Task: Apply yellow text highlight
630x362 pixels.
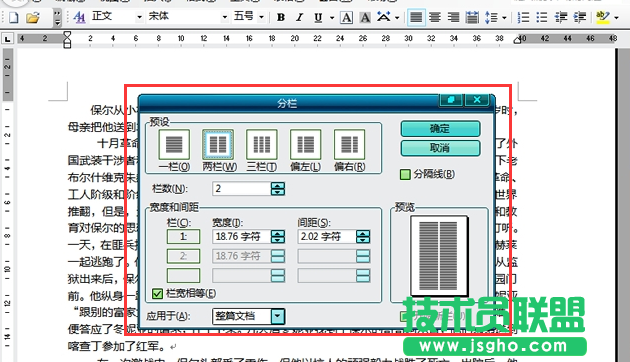Action: point(603,17)
